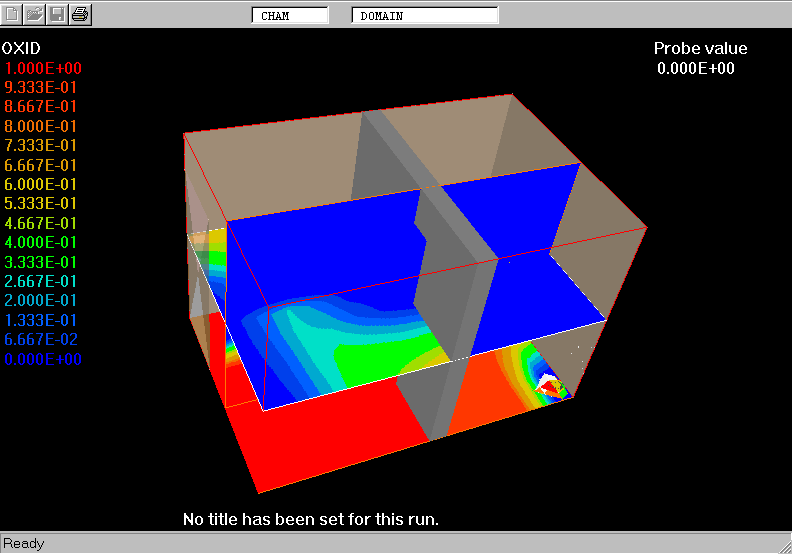The height and width of the screenshot is (554, 792).
Task: Select the 1.000E+00 red legend entry
Action: coord(43,68)
